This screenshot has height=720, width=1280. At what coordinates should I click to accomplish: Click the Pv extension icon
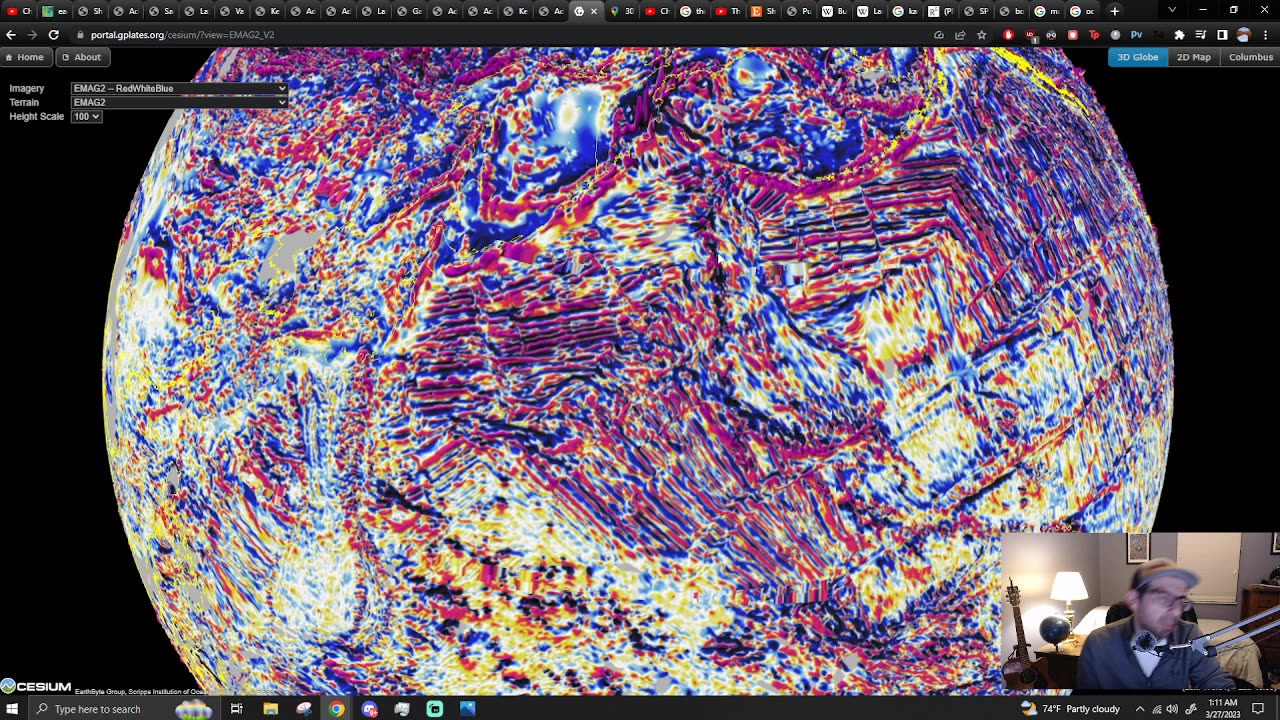click(1137, 35)
